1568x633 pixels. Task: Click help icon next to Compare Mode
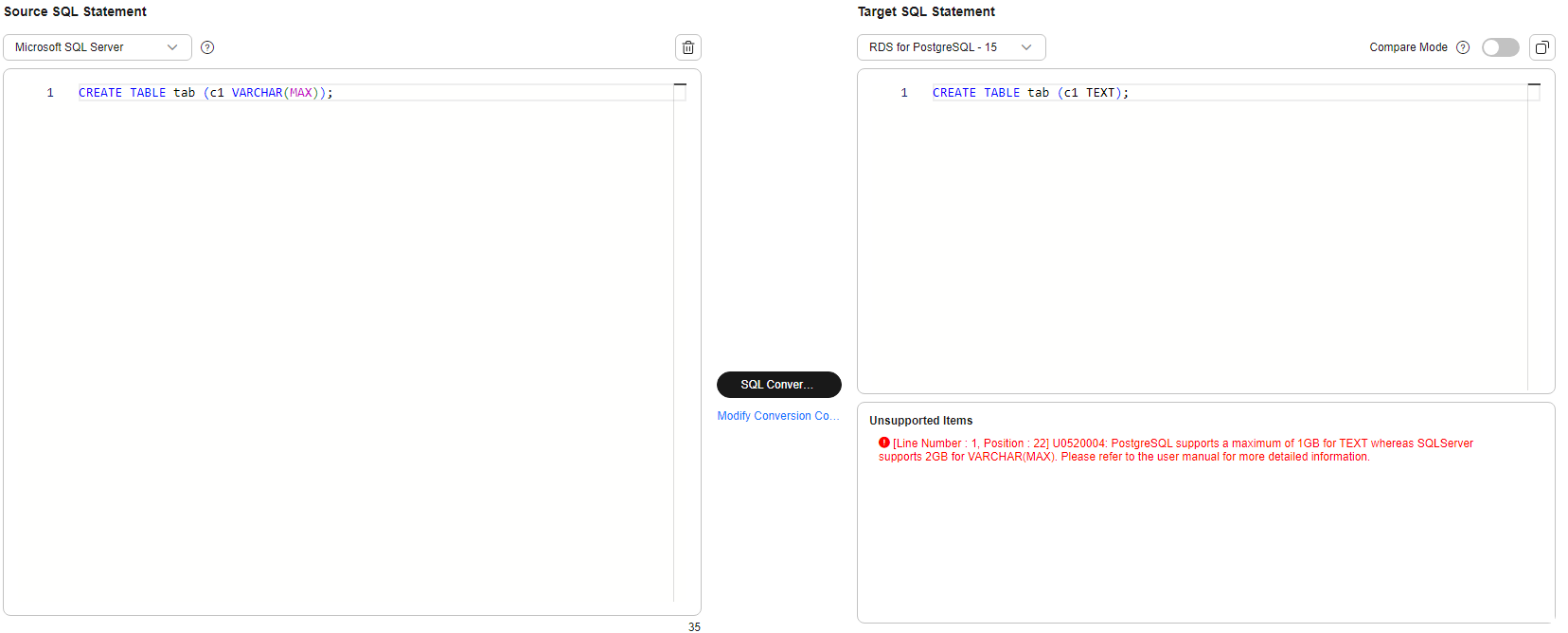[x=1463, y=47]
